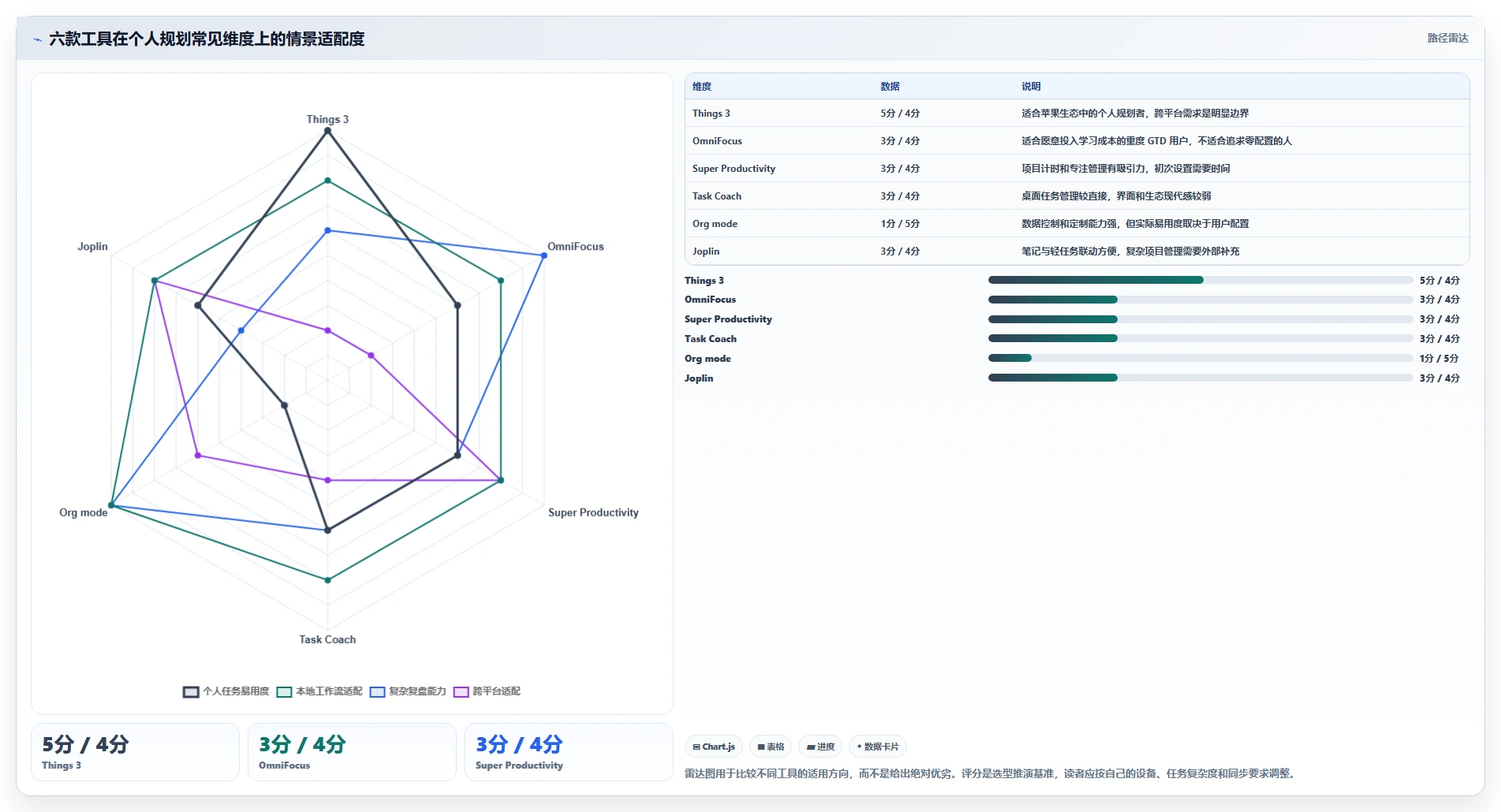Open the Super Productivity summary card
The image size is (1501, 812).
tap(569, 752)
